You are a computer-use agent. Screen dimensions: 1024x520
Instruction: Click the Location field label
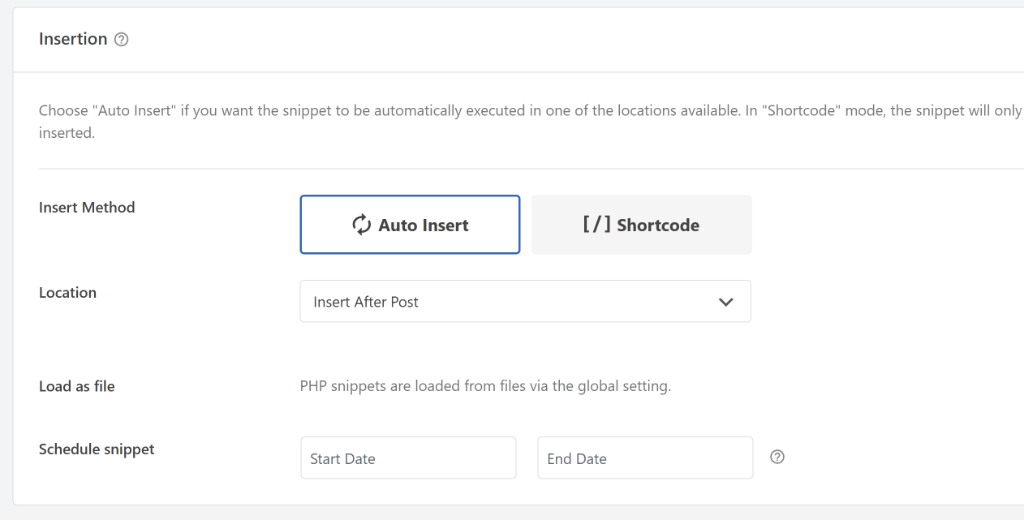point(68,292)
